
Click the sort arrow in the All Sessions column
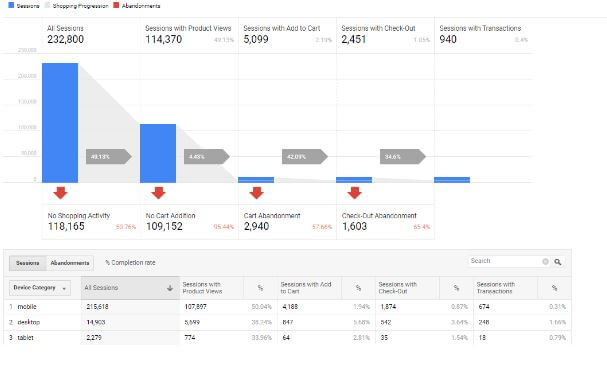coord(170,288)
